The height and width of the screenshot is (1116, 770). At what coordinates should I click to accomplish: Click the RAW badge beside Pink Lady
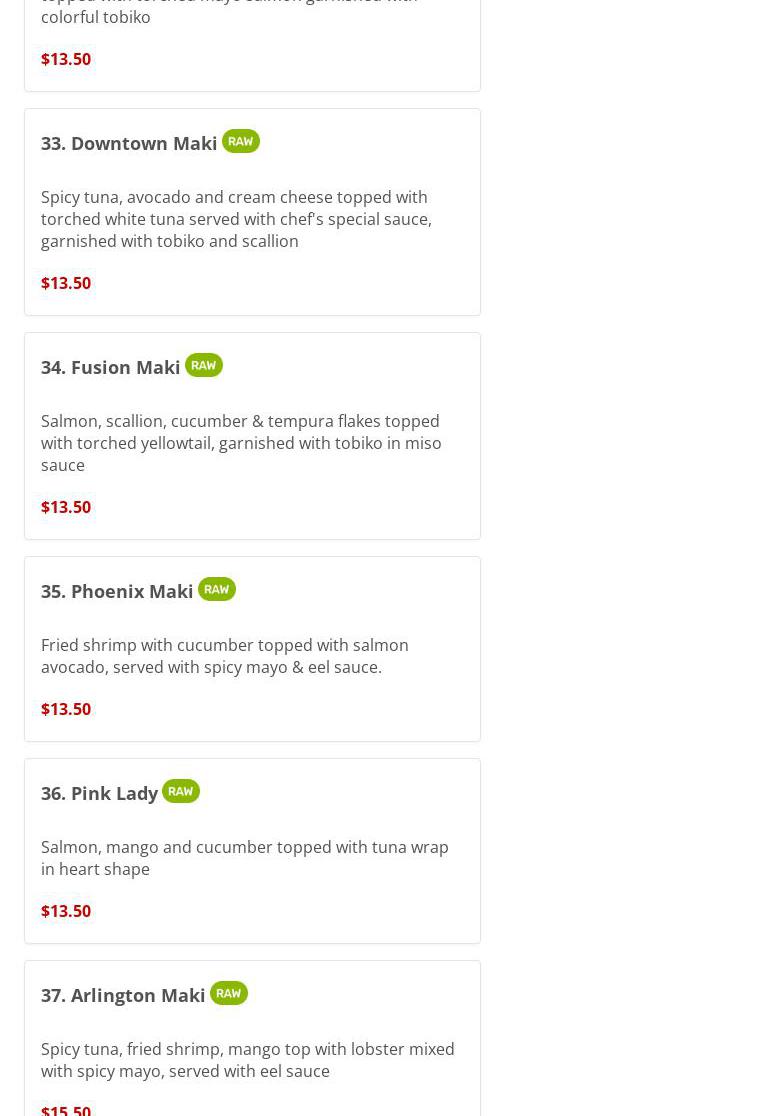(181, 791)
